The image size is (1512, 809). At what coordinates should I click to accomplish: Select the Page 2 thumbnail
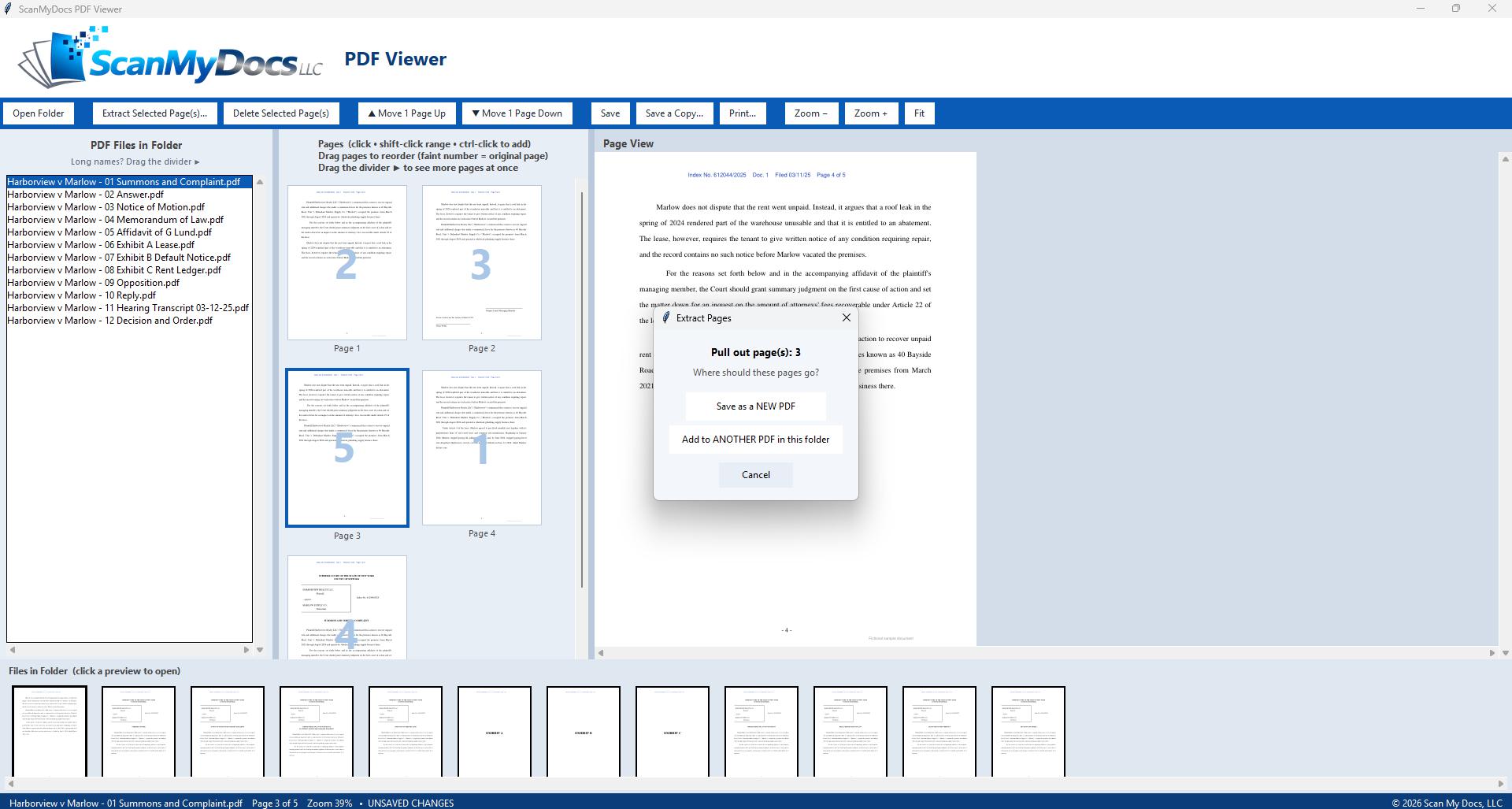[x=482, y=263]
